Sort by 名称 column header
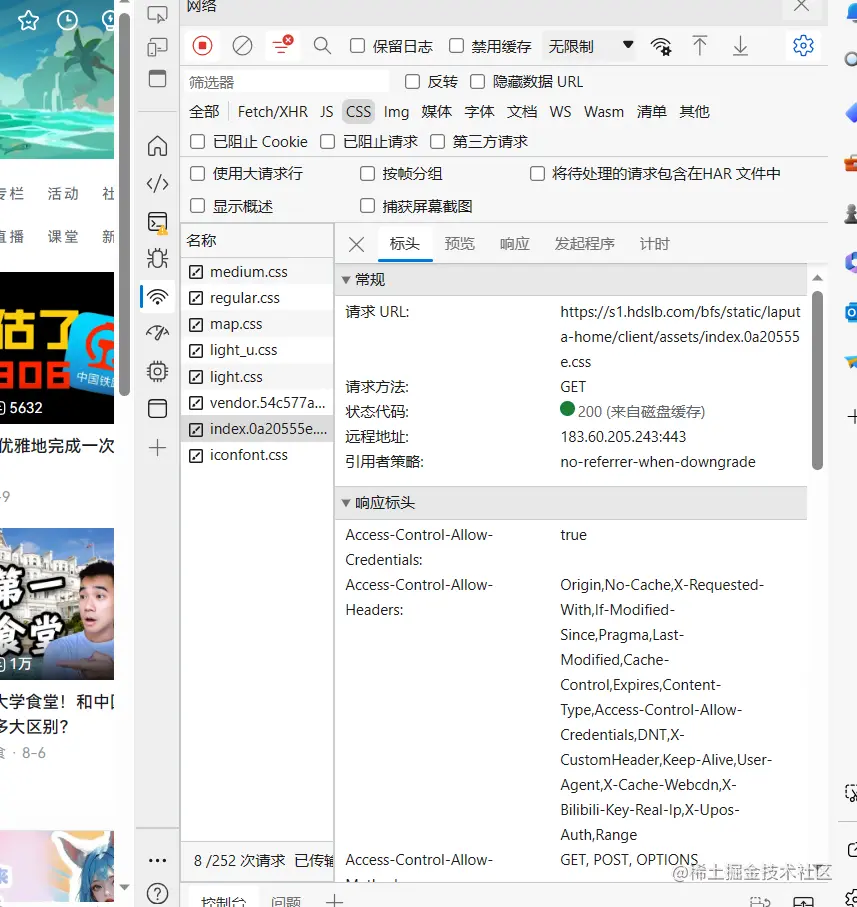 [x=257, y=241]
